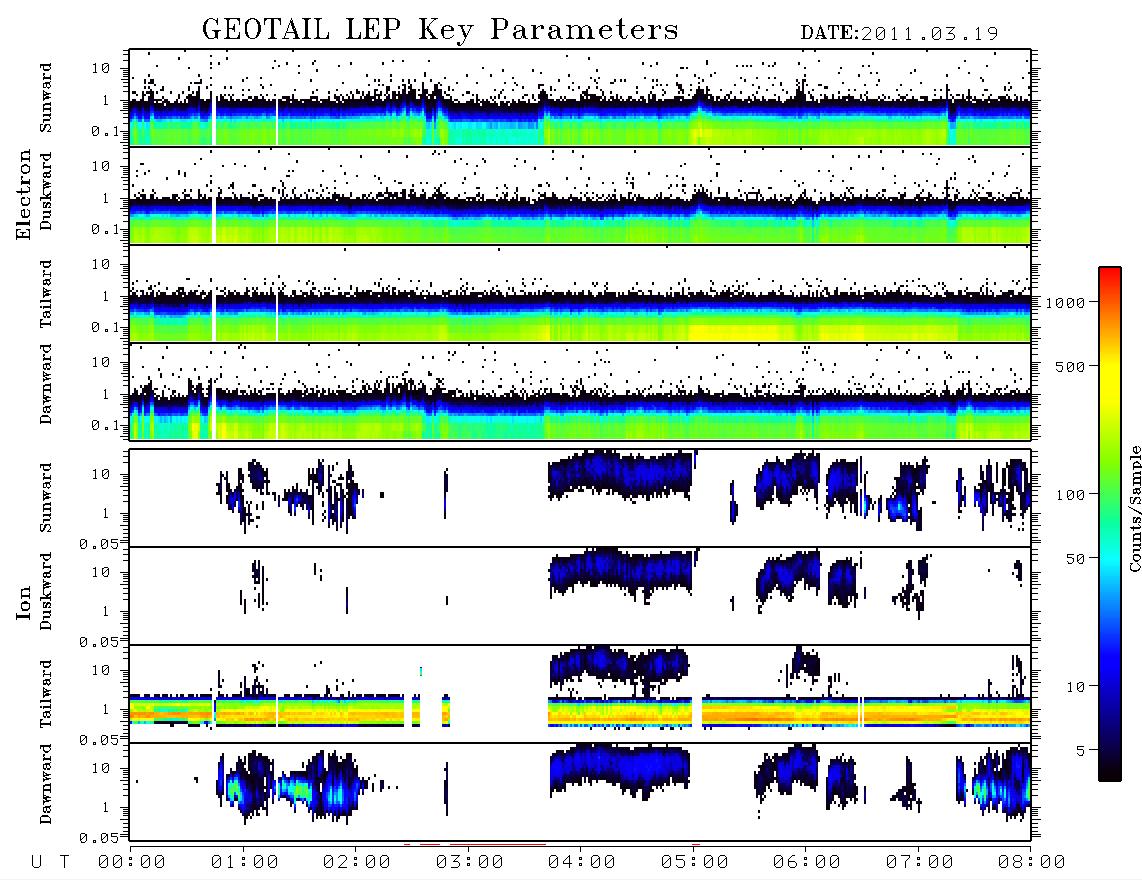This screenshot has height=880, width=1142.
Task: Click the "03:00" time tick label
Action: click(x=470, y=863)
